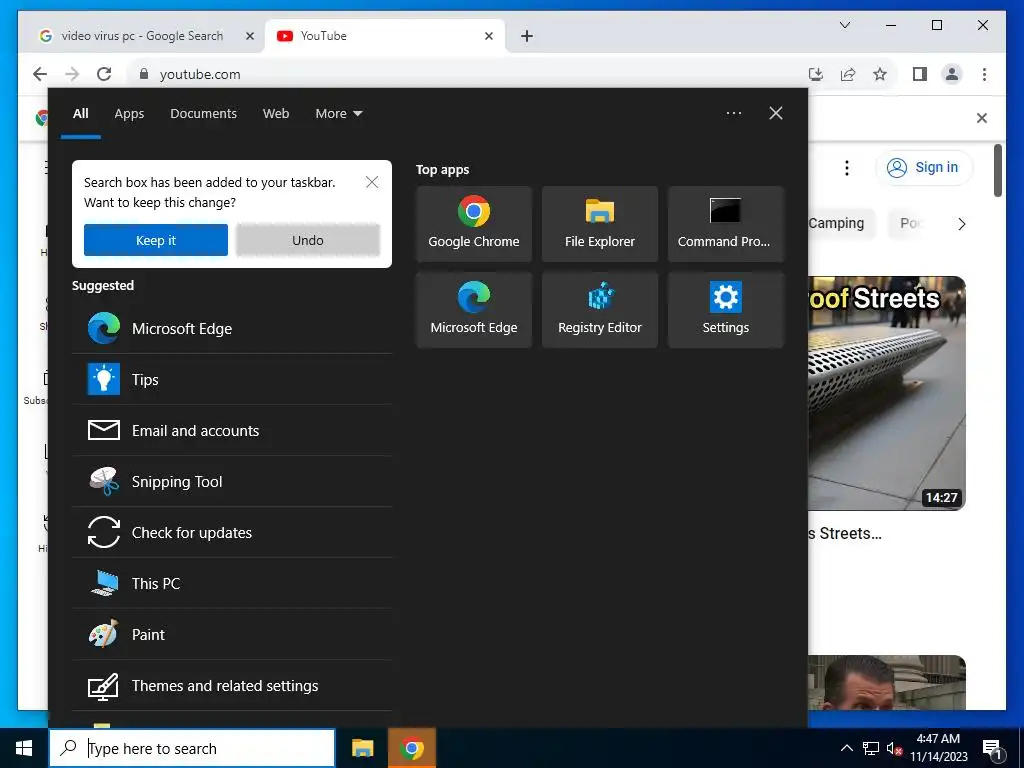This screenshot has height=768, width=1024.
Task: Share this page from Chrome toolbar
Action: (x=848, y=74)
